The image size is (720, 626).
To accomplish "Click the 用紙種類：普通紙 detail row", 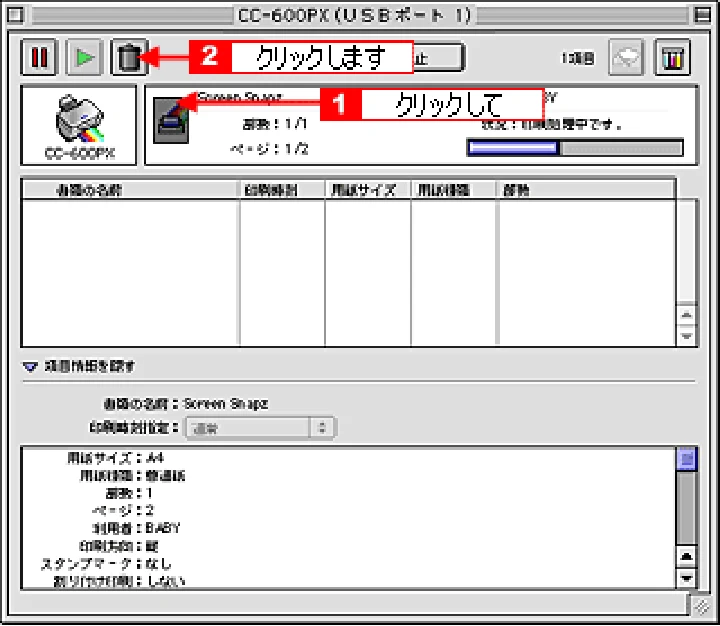I will pyautogui.click(x=132, y=475).
